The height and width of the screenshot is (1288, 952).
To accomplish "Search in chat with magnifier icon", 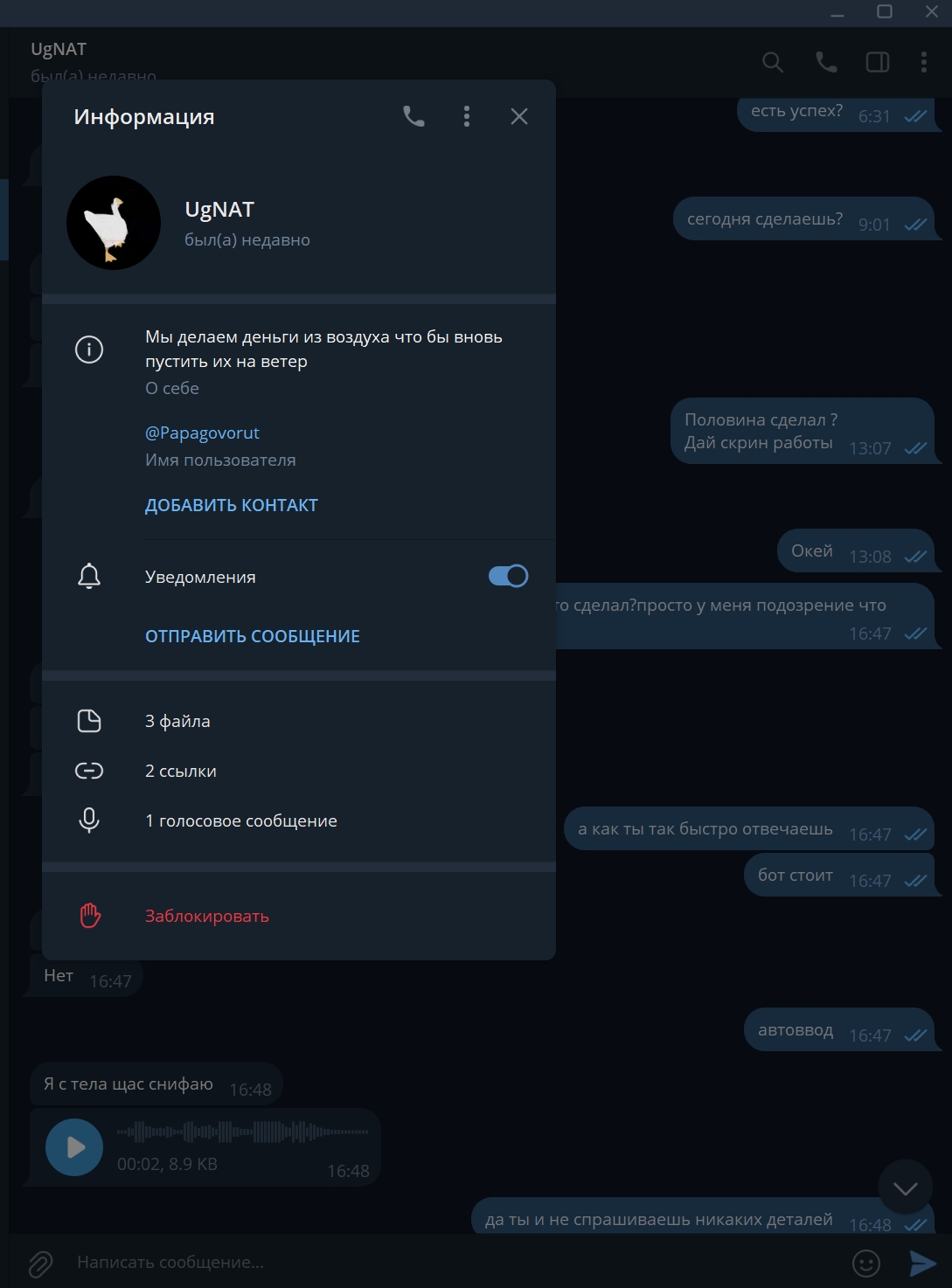I will click(773, 62).
